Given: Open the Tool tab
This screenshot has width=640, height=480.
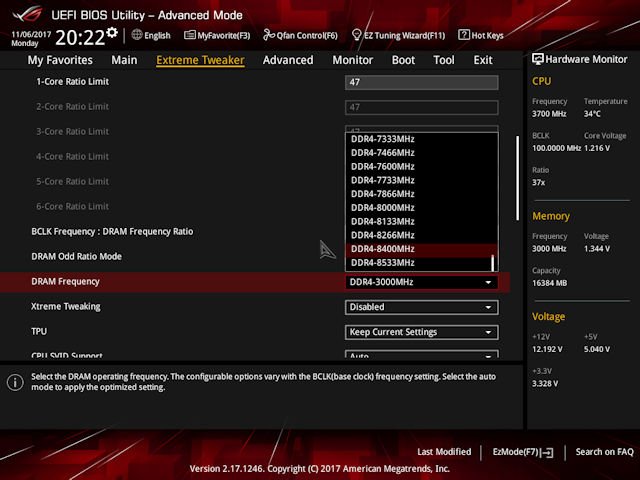Looking at the screenshot, I should 444,60.
